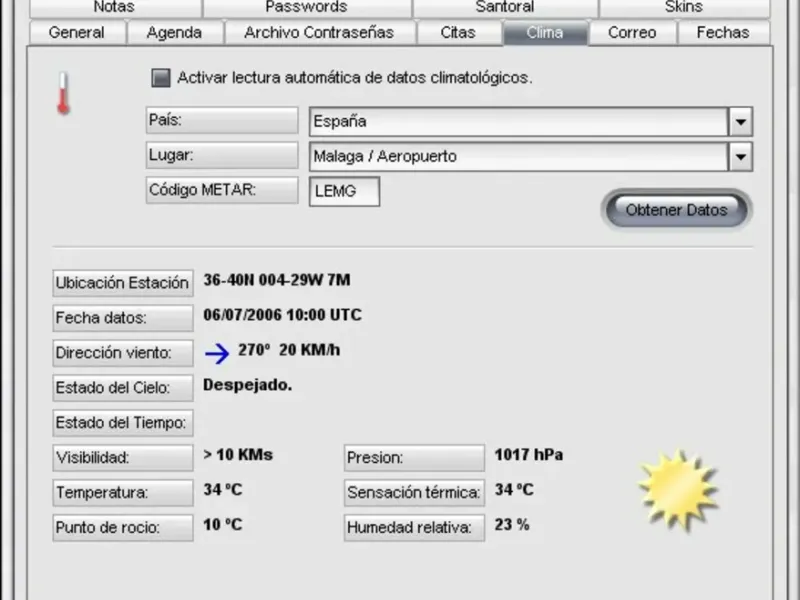Screen dimensions: 800x600
Task: Click the dew point value 10 ºC
Action: pos(222,524)
